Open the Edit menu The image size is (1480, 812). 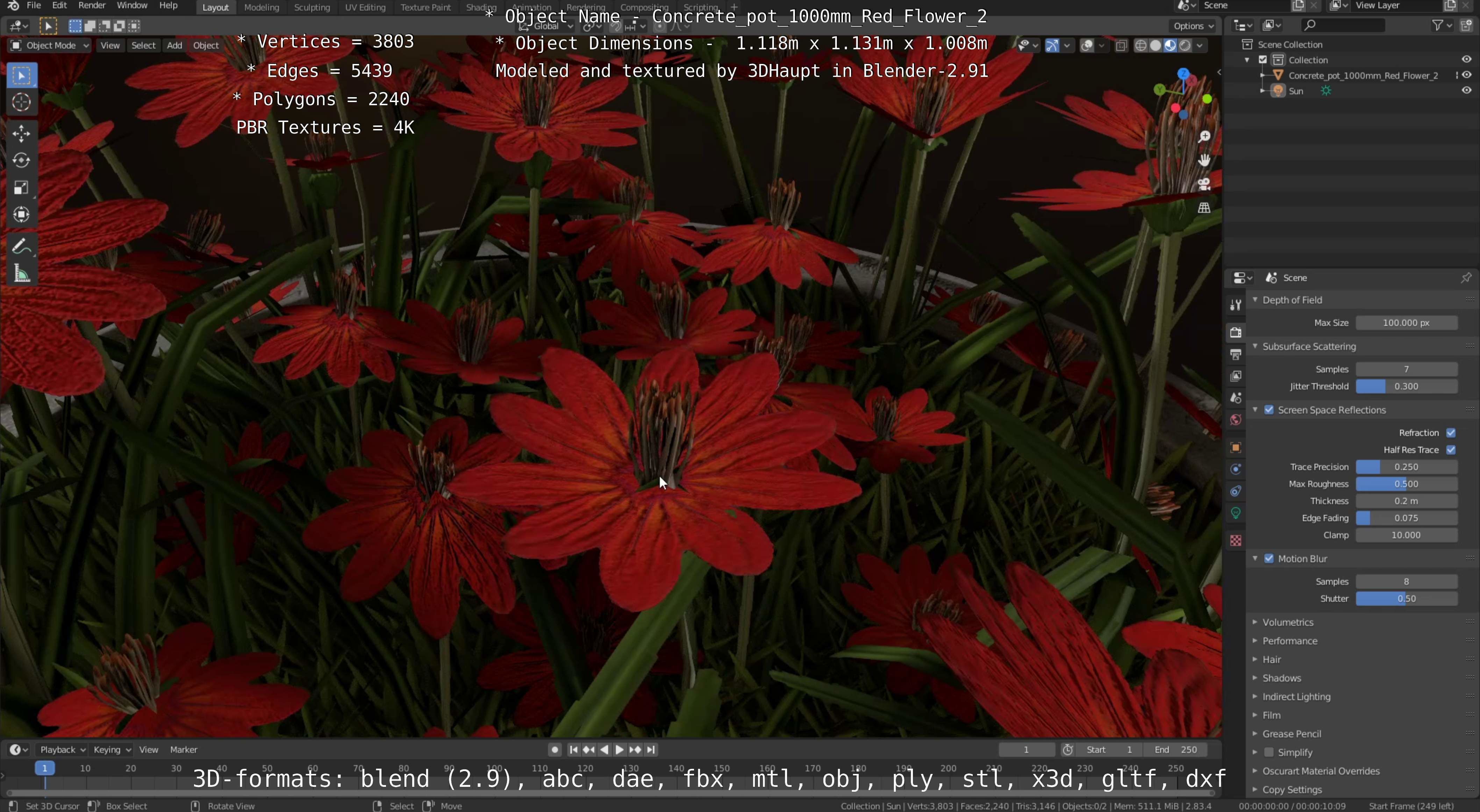[59, 6]
